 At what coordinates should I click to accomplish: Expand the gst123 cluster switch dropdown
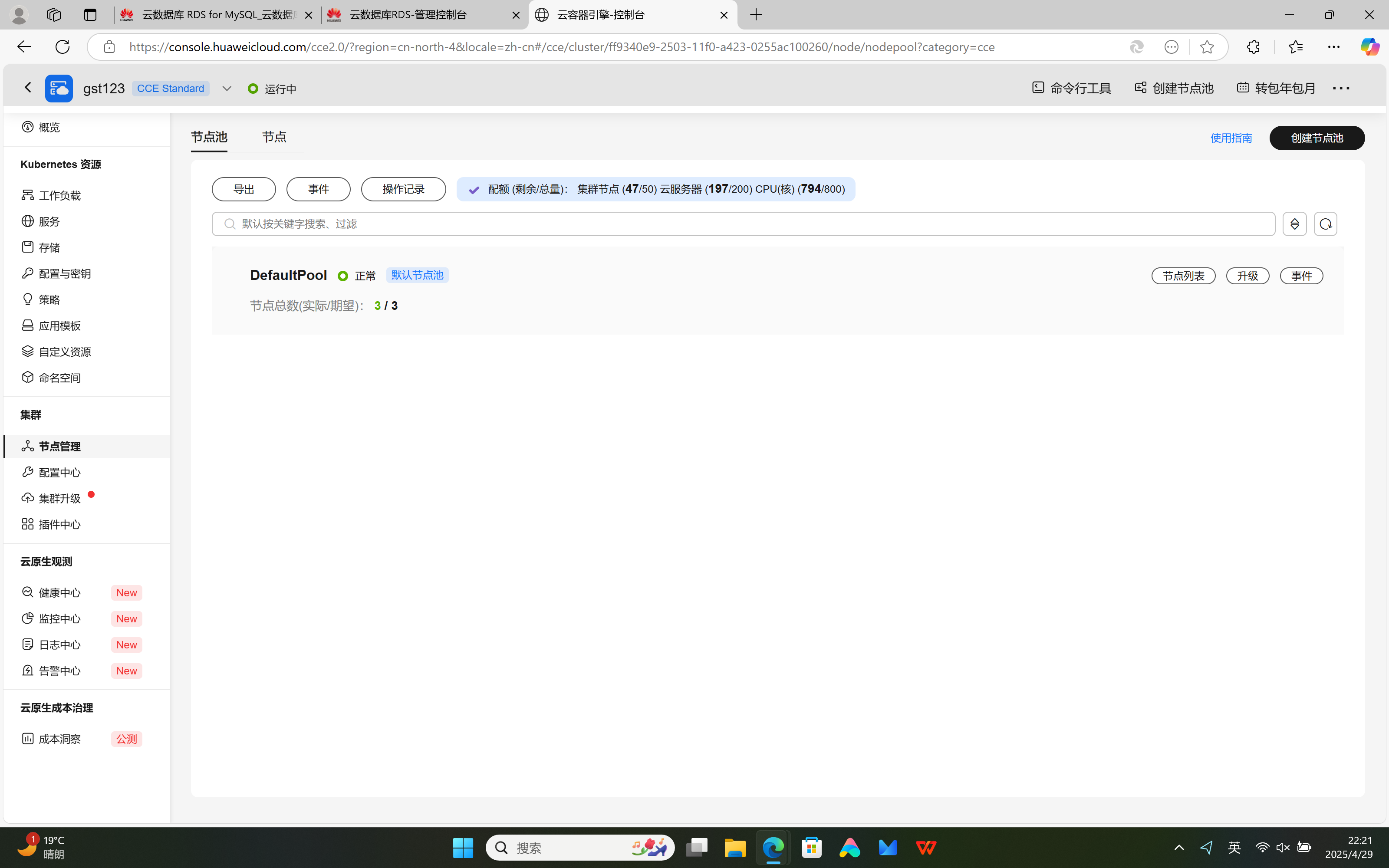227,89
